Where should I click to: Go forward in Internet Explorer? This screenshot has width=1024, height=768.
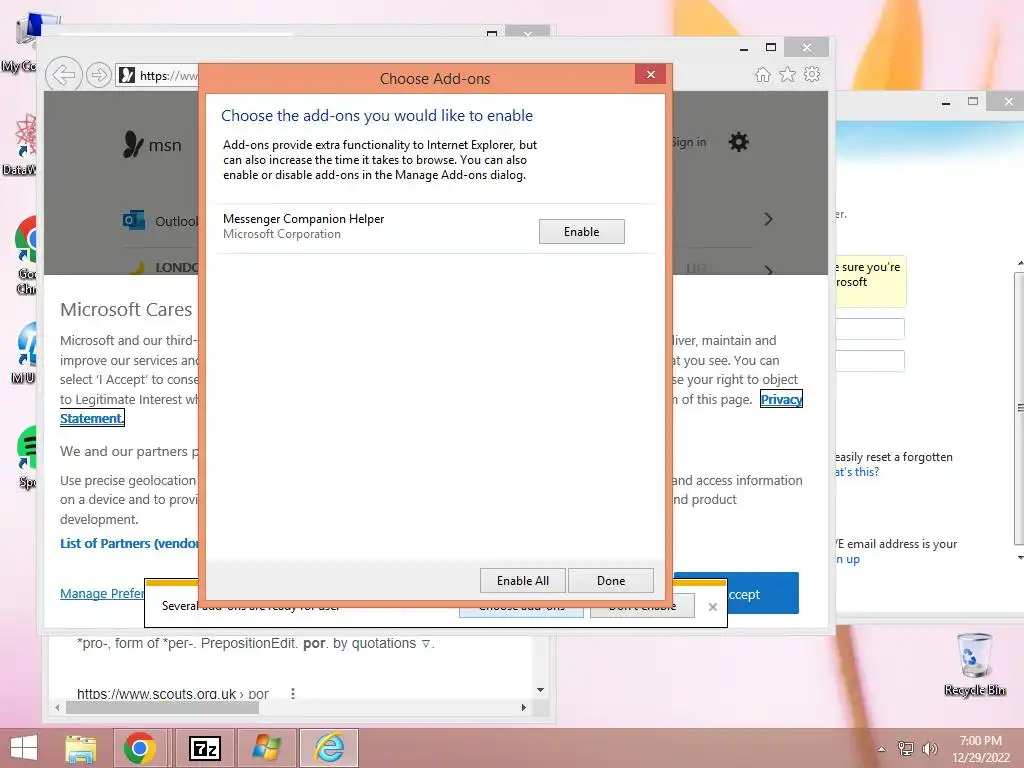point(99,75)
